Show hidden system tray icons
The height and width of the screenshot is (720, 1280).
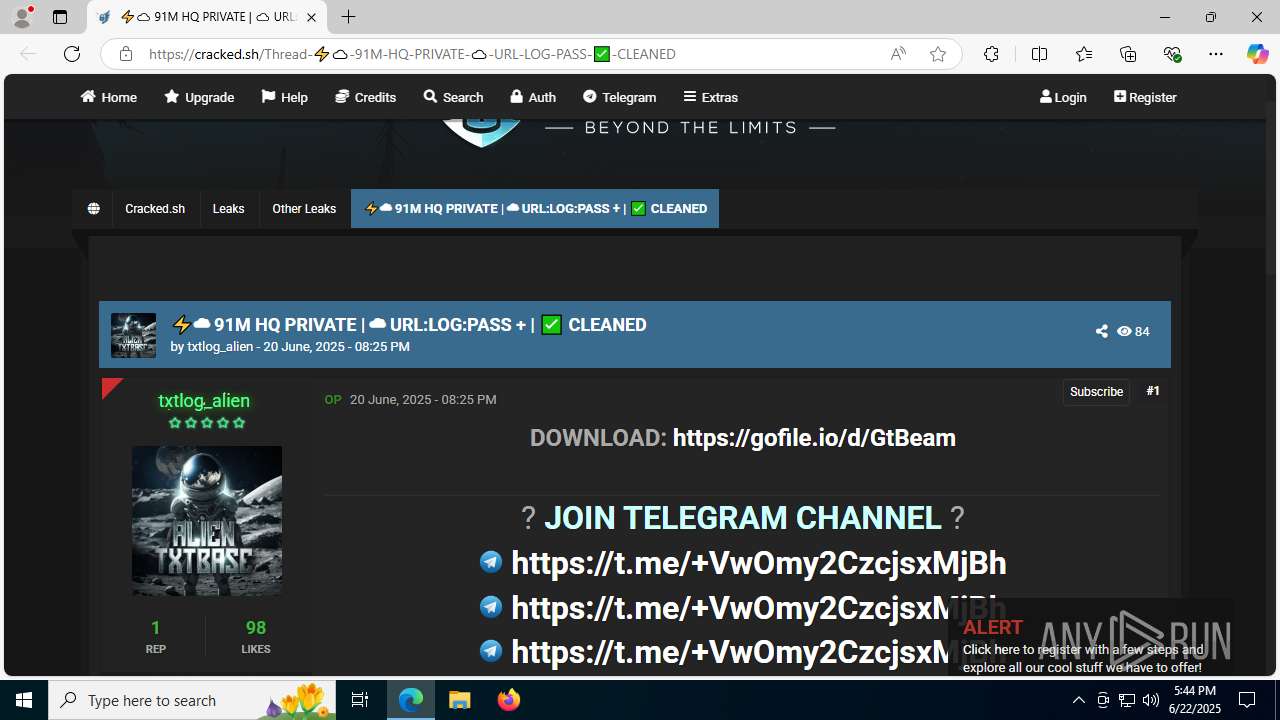point(1078,700)
